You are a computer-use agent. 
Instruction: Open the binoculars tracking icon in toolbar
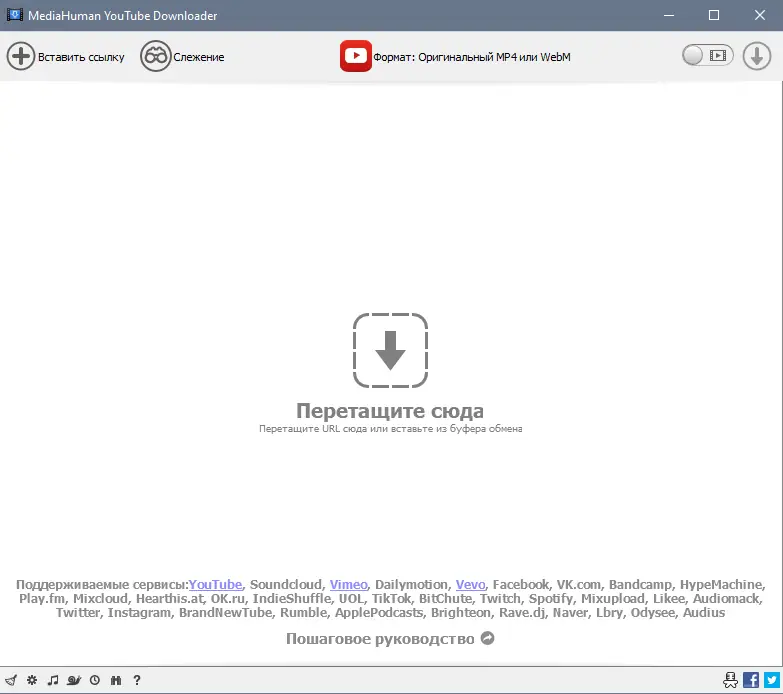tap(155, 56)
